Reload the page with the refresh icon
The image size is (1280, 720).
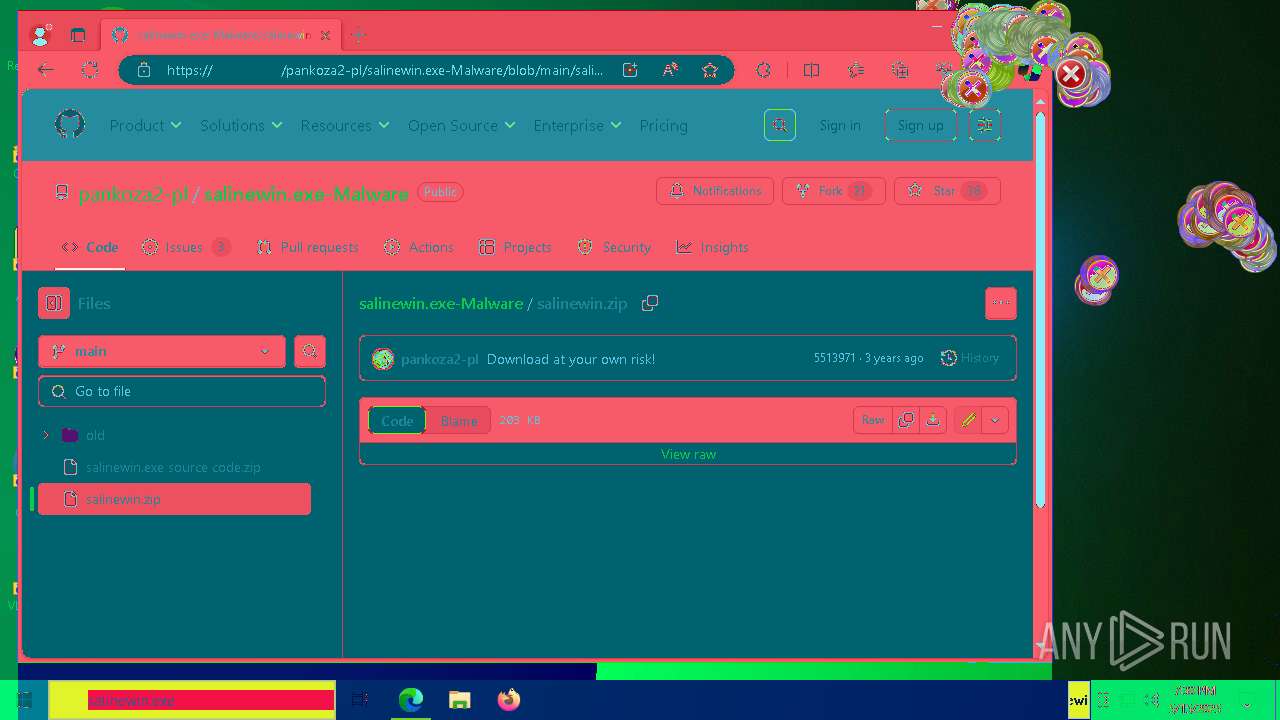click(x=90, y=70)
